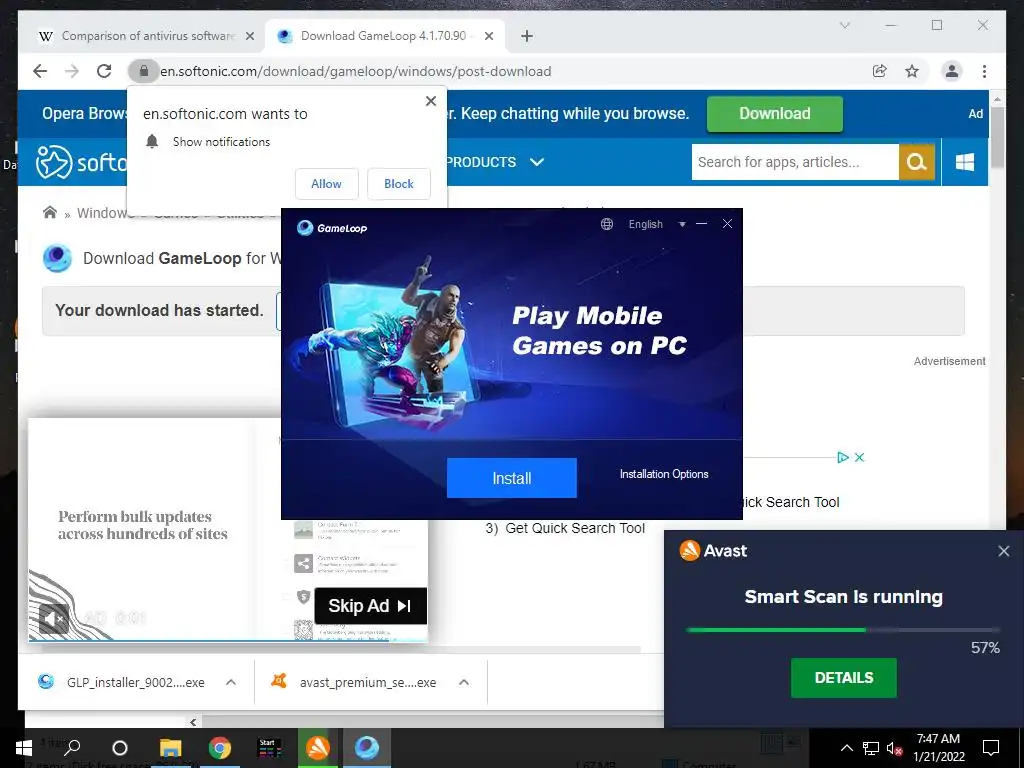Screen dimensions: 1024x768
Task: Click the AdChoices triangle icon
Action: click(843, 457)
